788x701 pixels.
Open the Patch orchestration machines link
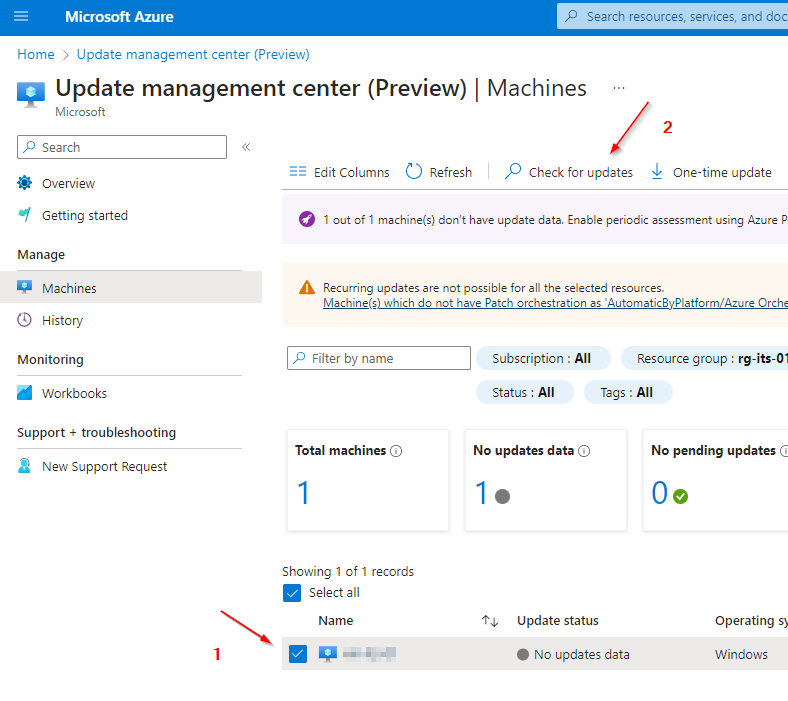tap(555, 303)
